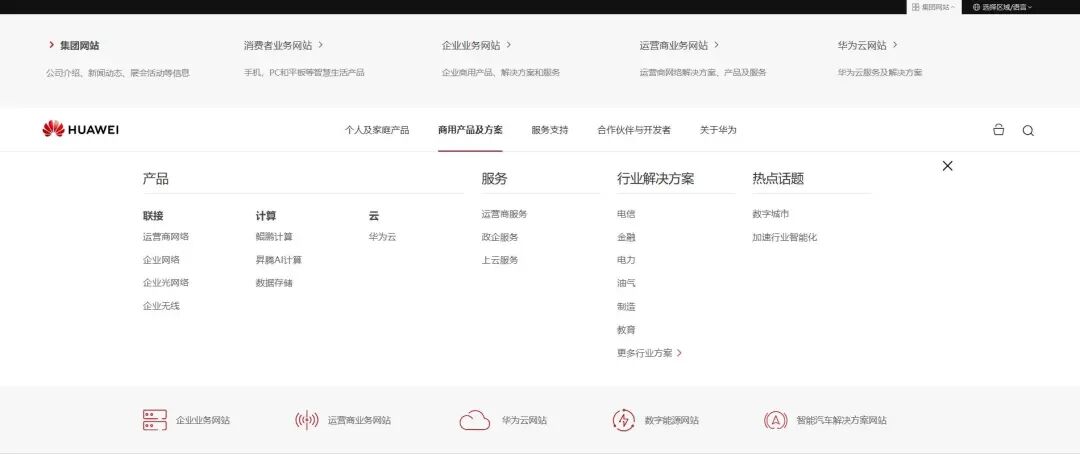Open the shopping bag icon
Screen dimensions: 1080x454
[x=998, y=130]
